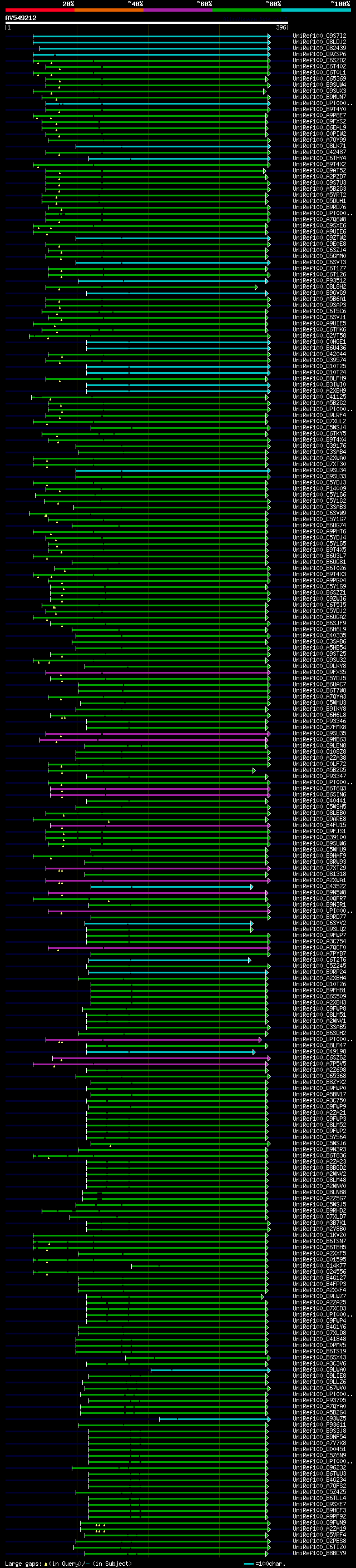
Task: Click label UniRef100_B9HCF3
Action: click(319, 1510)
